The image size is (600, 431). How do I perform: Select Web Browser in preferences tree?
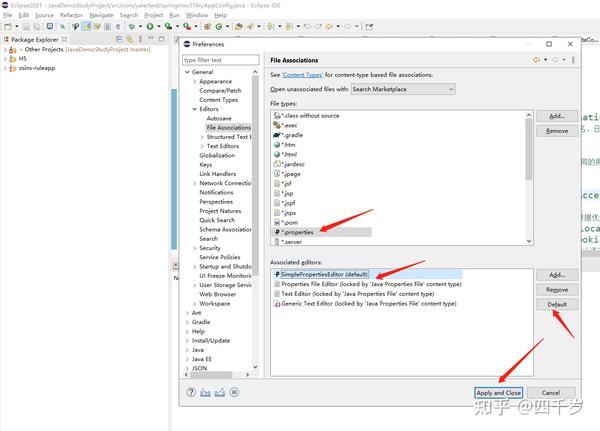click(217, 294)
